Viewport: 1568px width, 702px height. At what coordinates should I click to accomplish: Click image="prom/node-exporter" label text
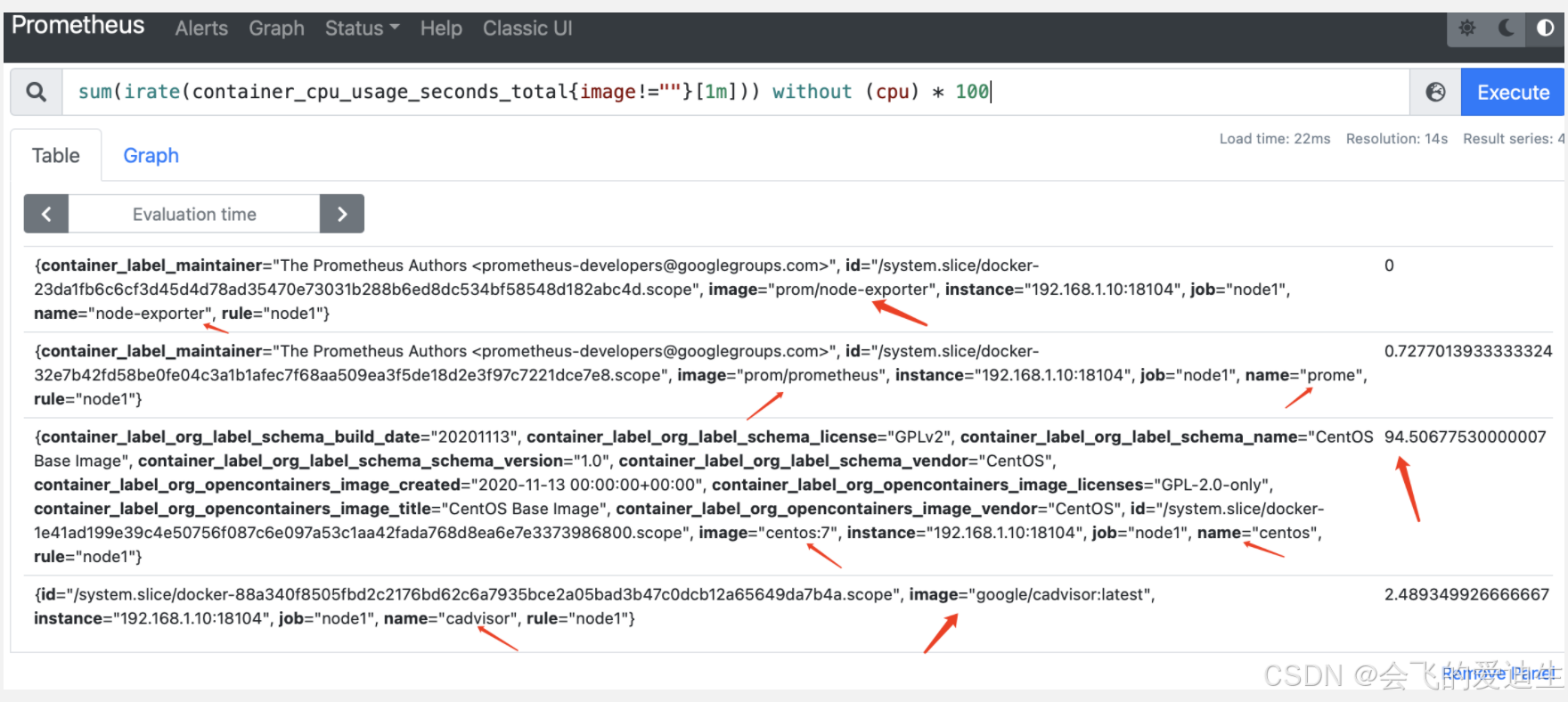(822, 290)
